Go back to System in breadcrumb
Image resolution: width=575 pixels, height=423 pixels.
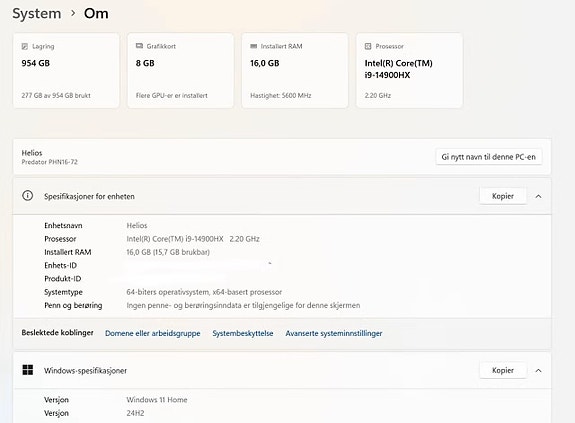[x=37, y=14]
